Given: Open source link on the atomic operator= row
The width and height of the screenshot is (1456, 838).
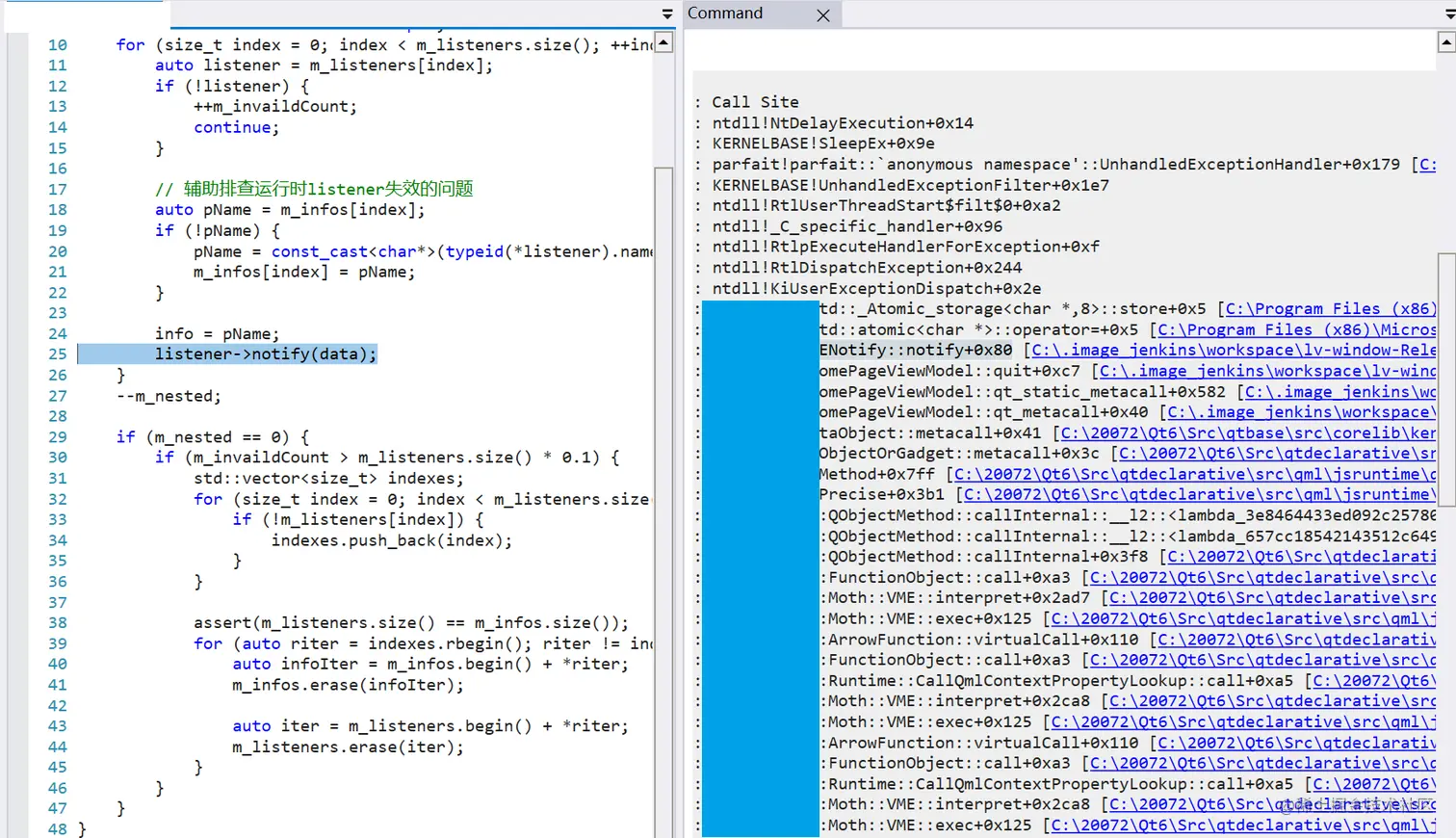Looking at the screenshot, I should 1296,329.
